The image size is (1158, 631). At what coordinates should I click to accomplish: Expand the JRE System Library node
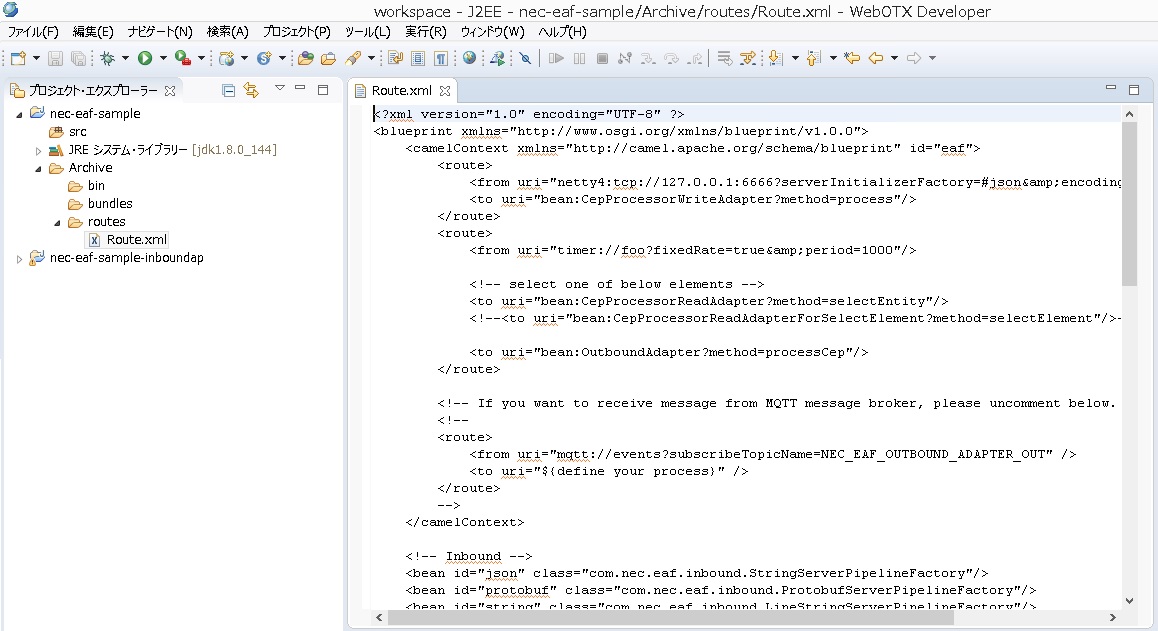[39, 151]
